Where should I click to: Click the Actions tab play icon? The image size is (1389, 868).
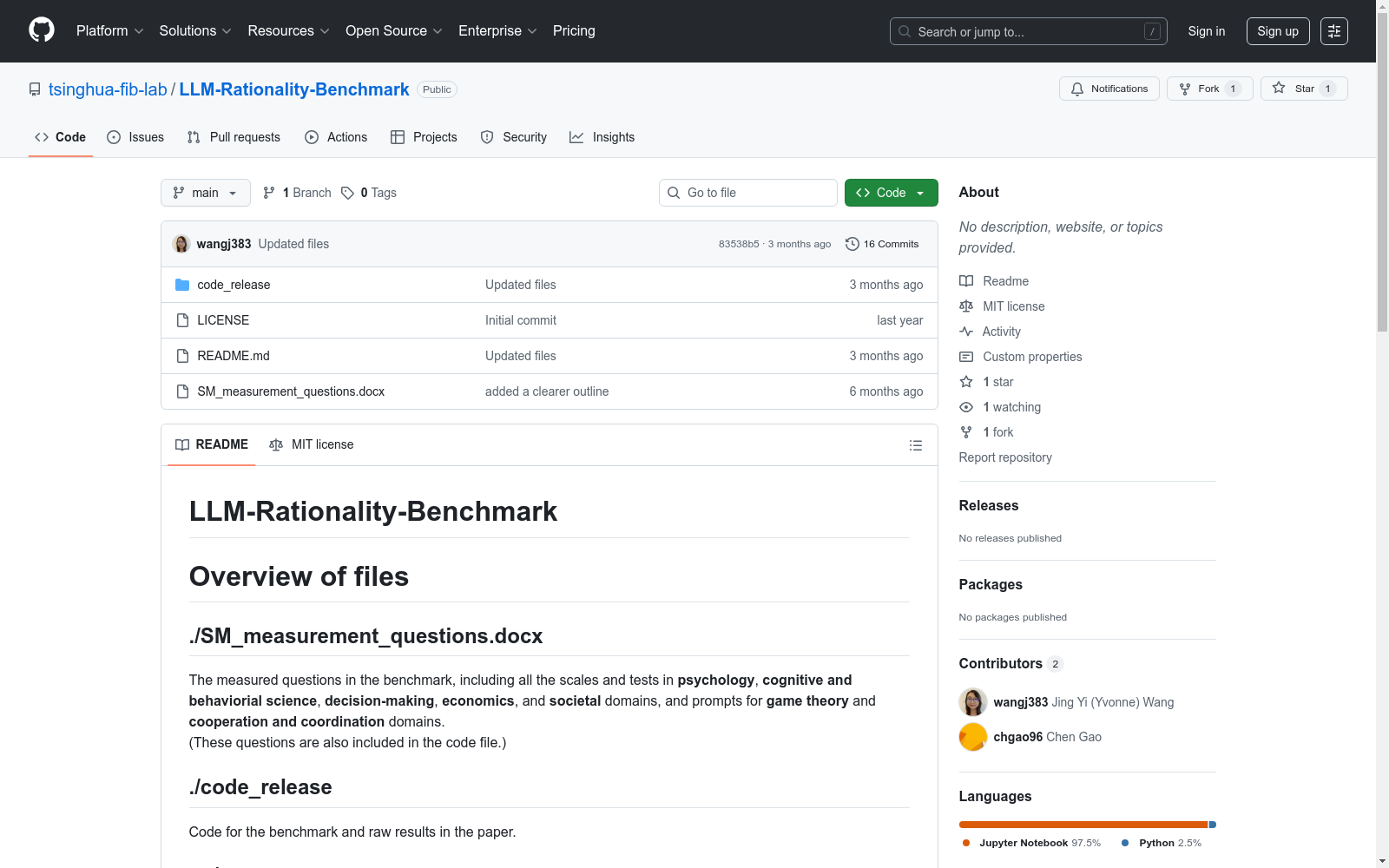tap(312, 137)
